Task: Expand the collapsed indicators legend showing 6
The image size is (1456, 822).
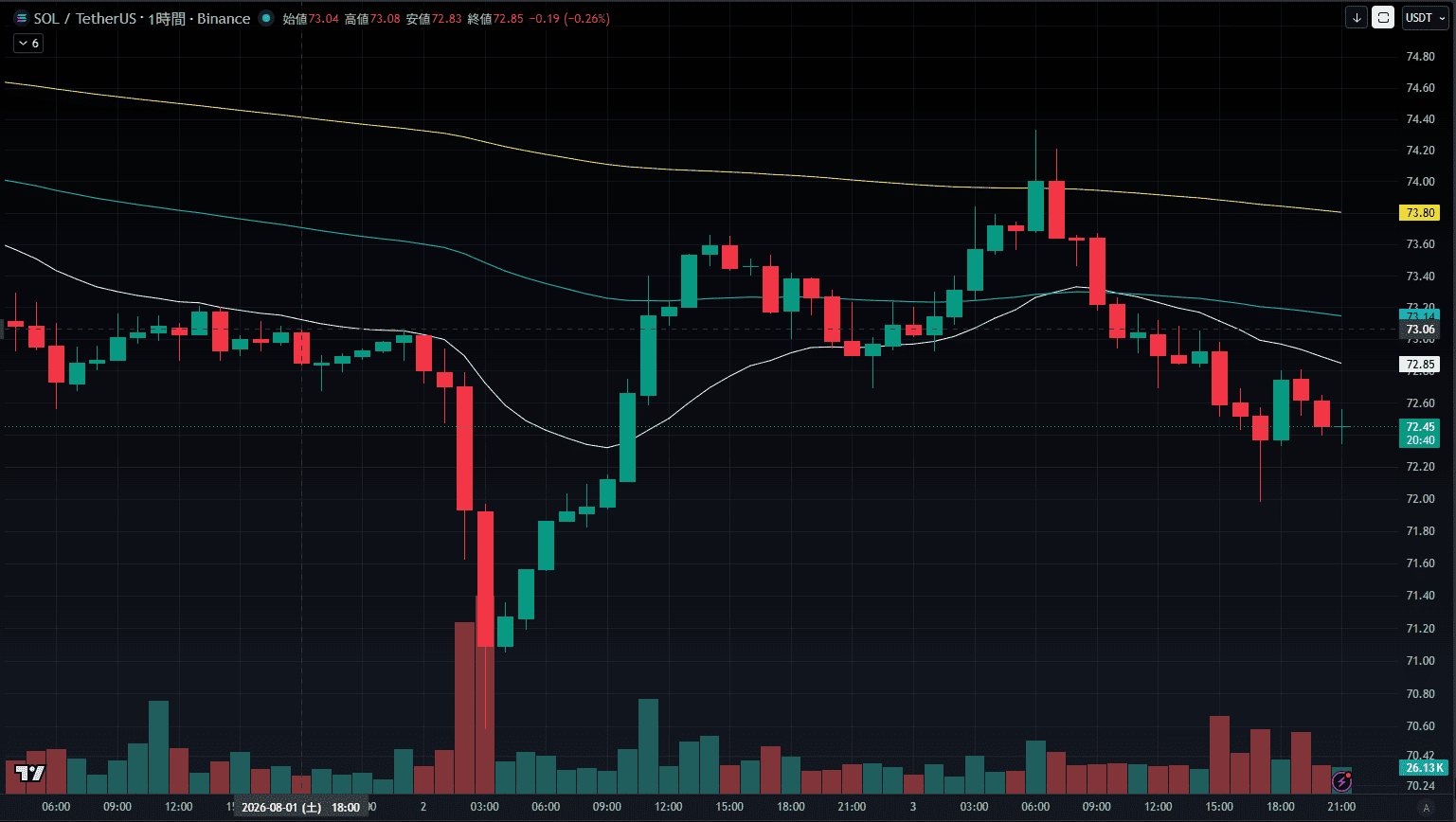Action: tap(28, 44)
